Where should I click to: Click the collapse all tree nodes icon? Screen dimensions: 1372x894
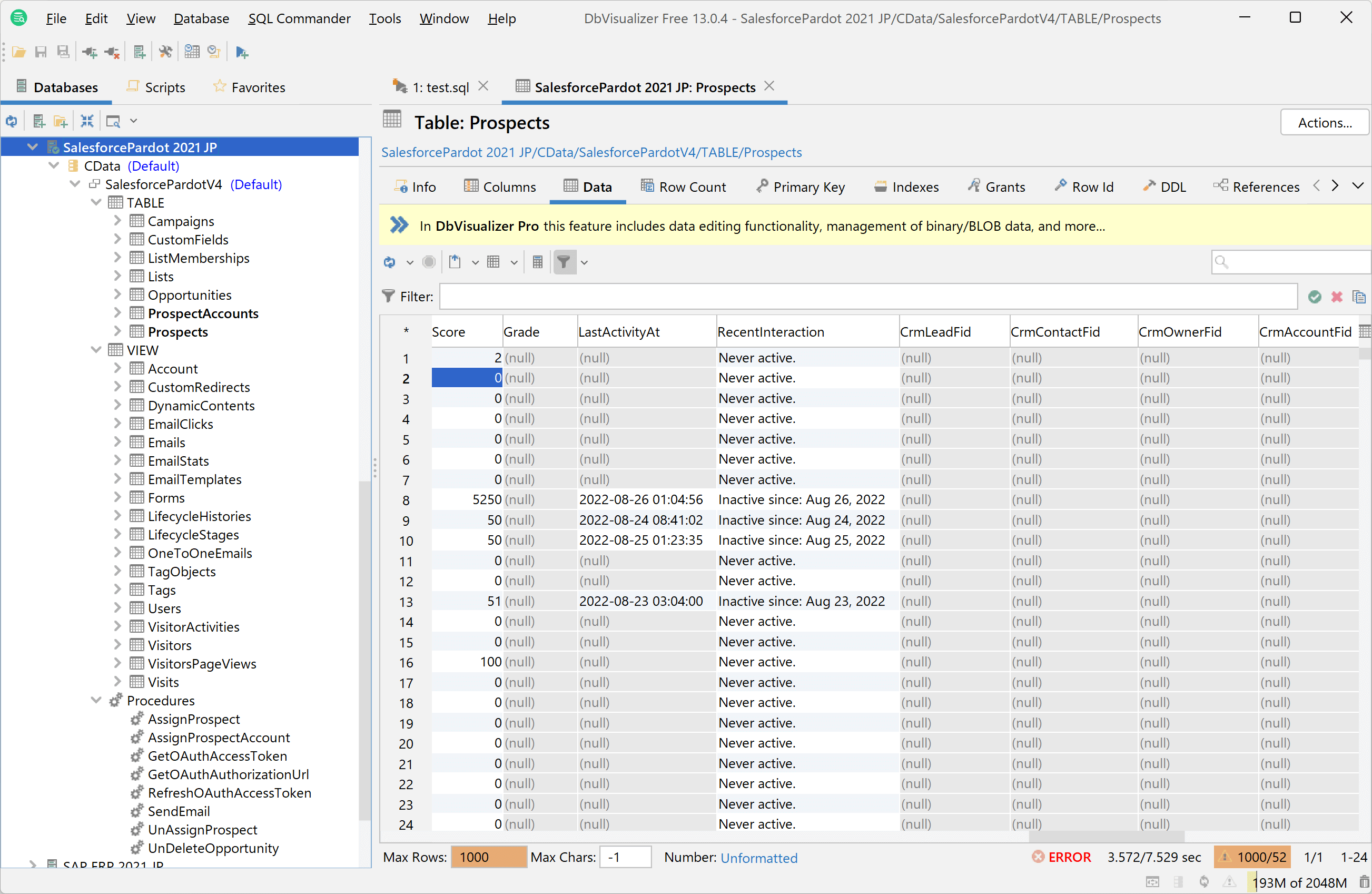[87, 121]
